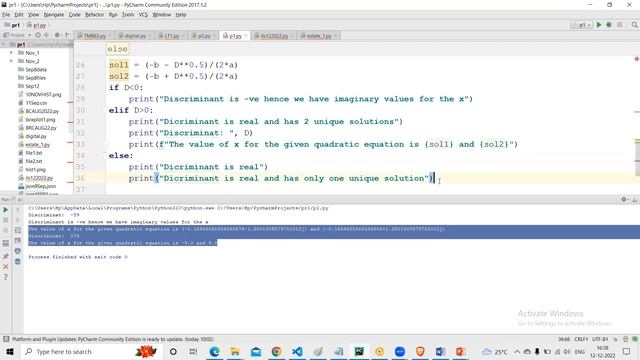Open Run panel settings gear

(624, 199)
